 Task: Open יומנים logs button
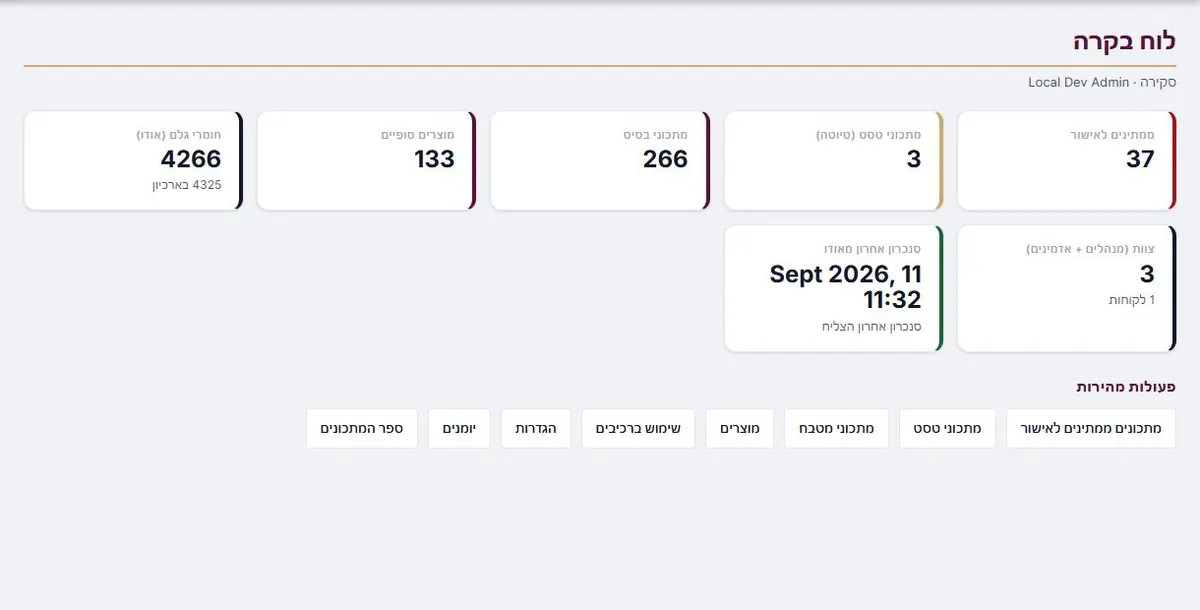tap(460, 428)
